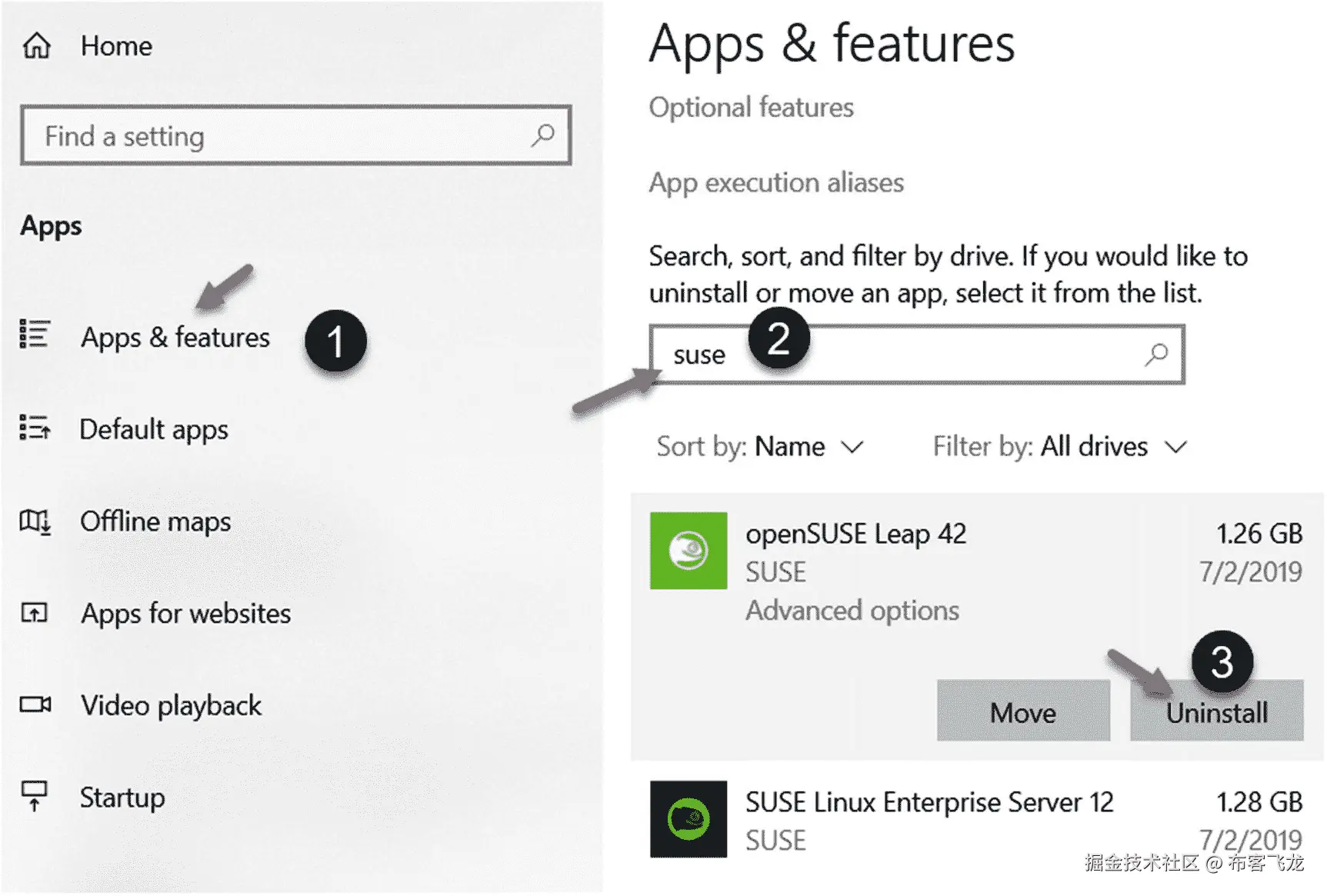Focus the app list search field containing suse
Image resolution: width=1327 pixels, height=896 pixels.
pos(917,355)
